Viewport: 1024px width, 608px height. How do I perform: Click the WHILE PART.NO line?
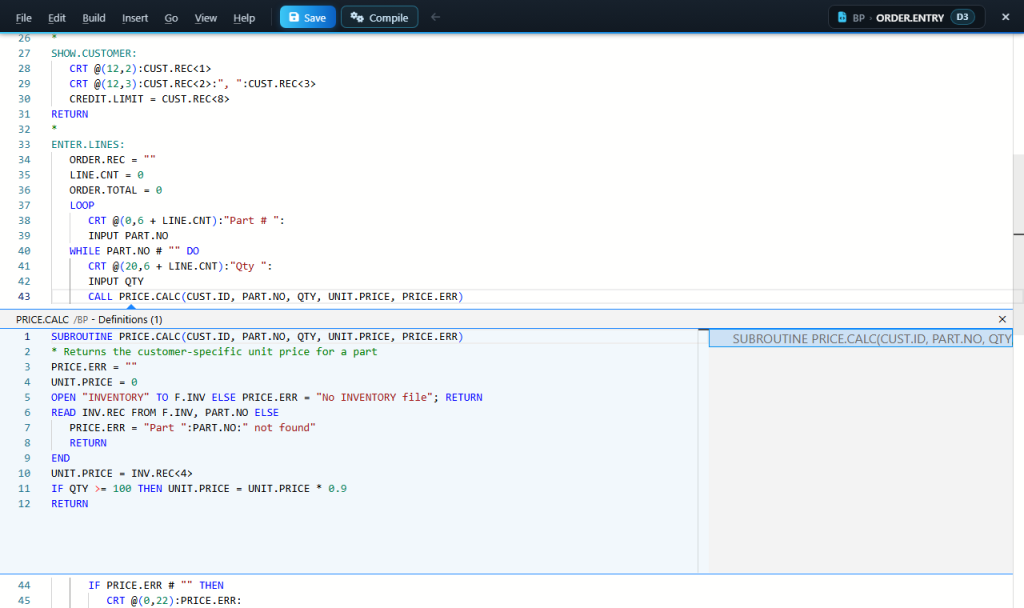[135, 251]
